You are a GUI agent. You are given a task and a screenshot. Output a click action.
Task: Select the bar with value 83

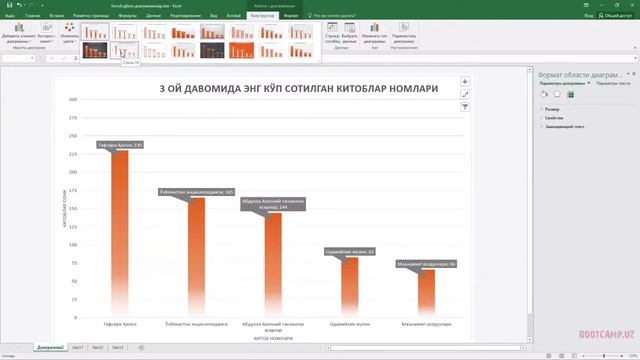point(350,287)
